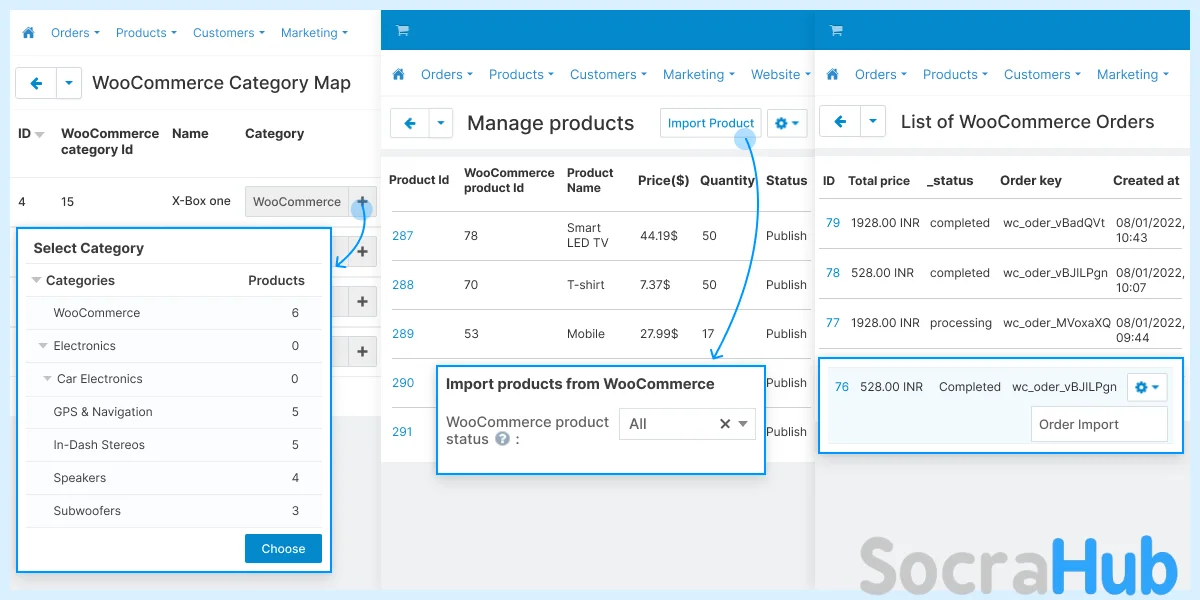Viewport: 1200px width, 600px height.
Task: Select the Speakers category row
Action: [80, 478]
